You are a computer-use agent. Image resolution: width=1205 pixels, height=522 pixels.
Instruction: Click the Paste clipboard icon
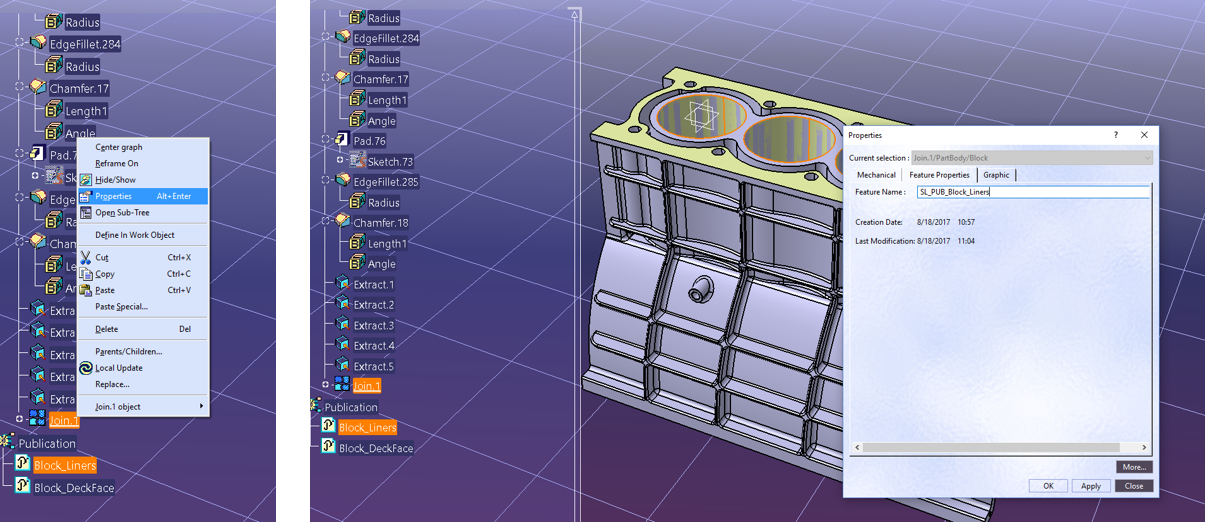86,291
